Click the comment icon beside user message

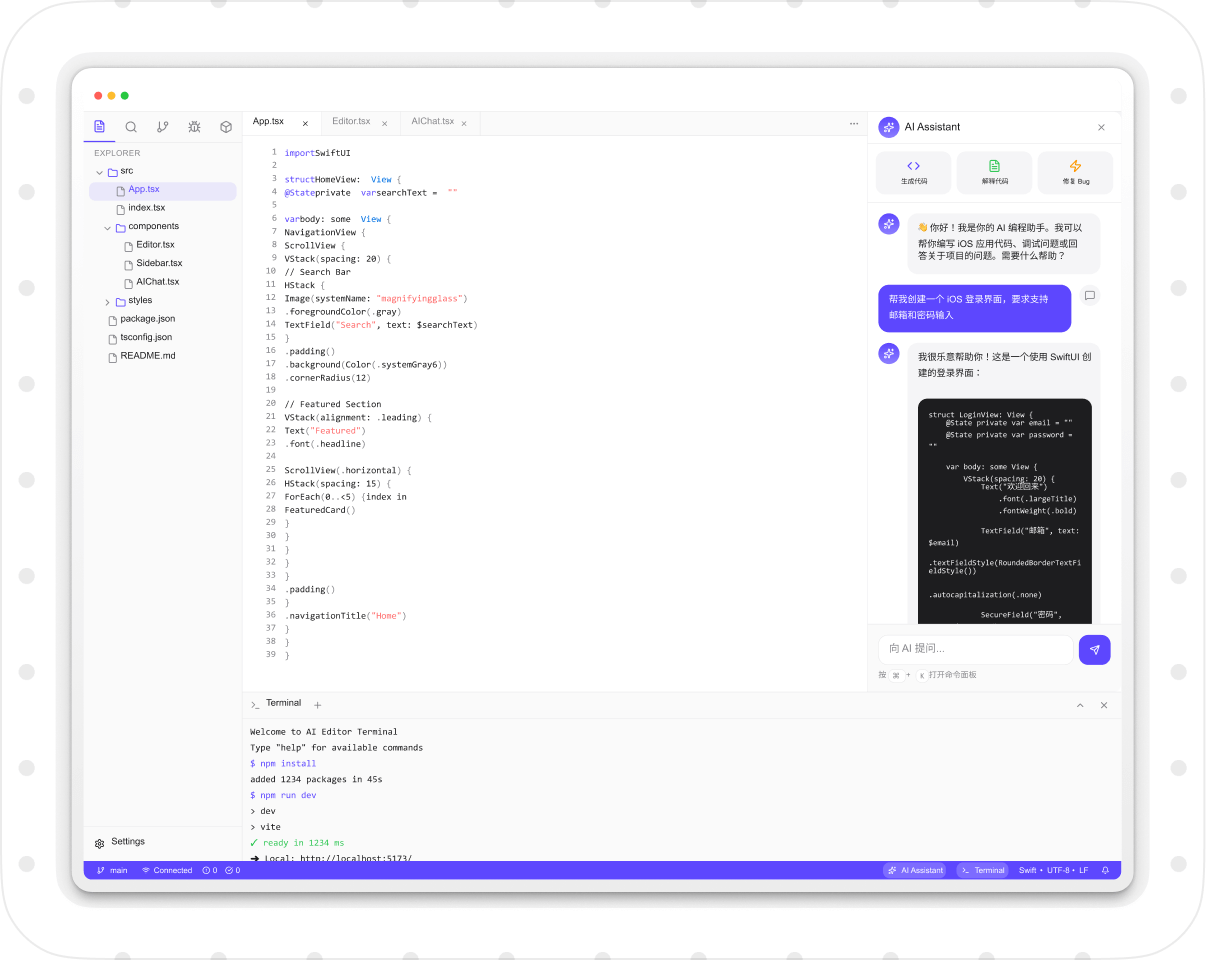coord(1090,296)
